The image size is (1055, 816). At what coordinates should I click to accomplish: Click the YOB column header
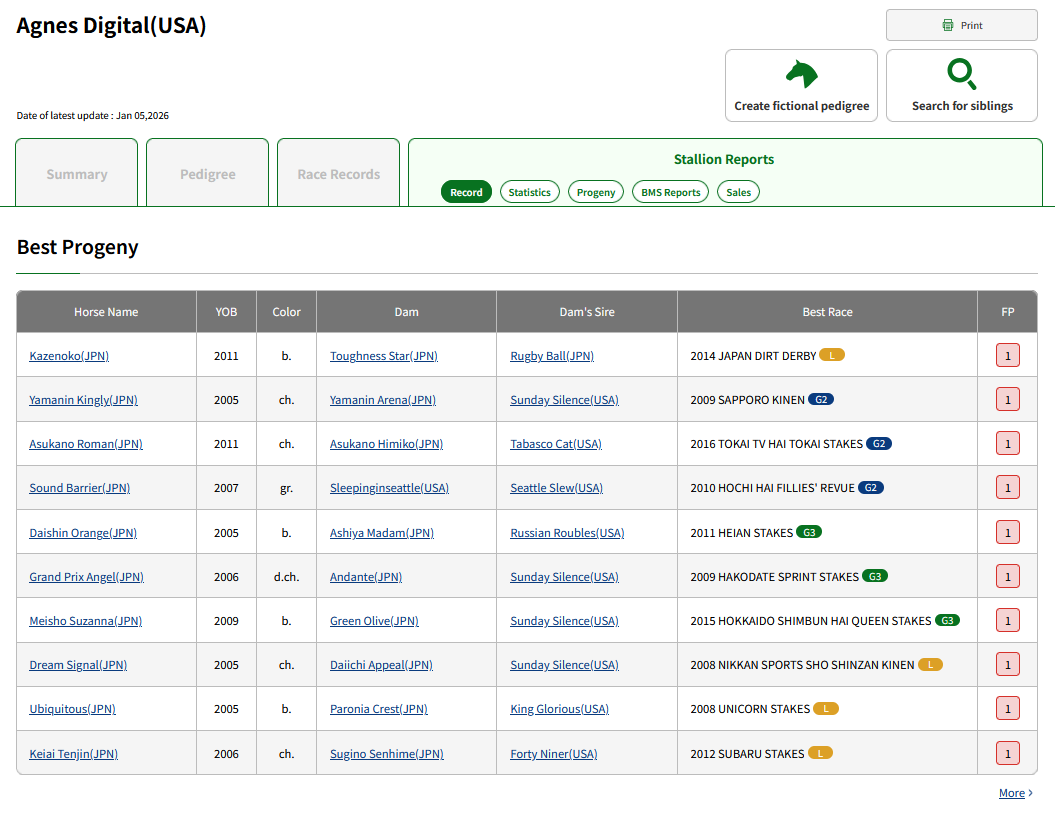click(x=226, y=311)
